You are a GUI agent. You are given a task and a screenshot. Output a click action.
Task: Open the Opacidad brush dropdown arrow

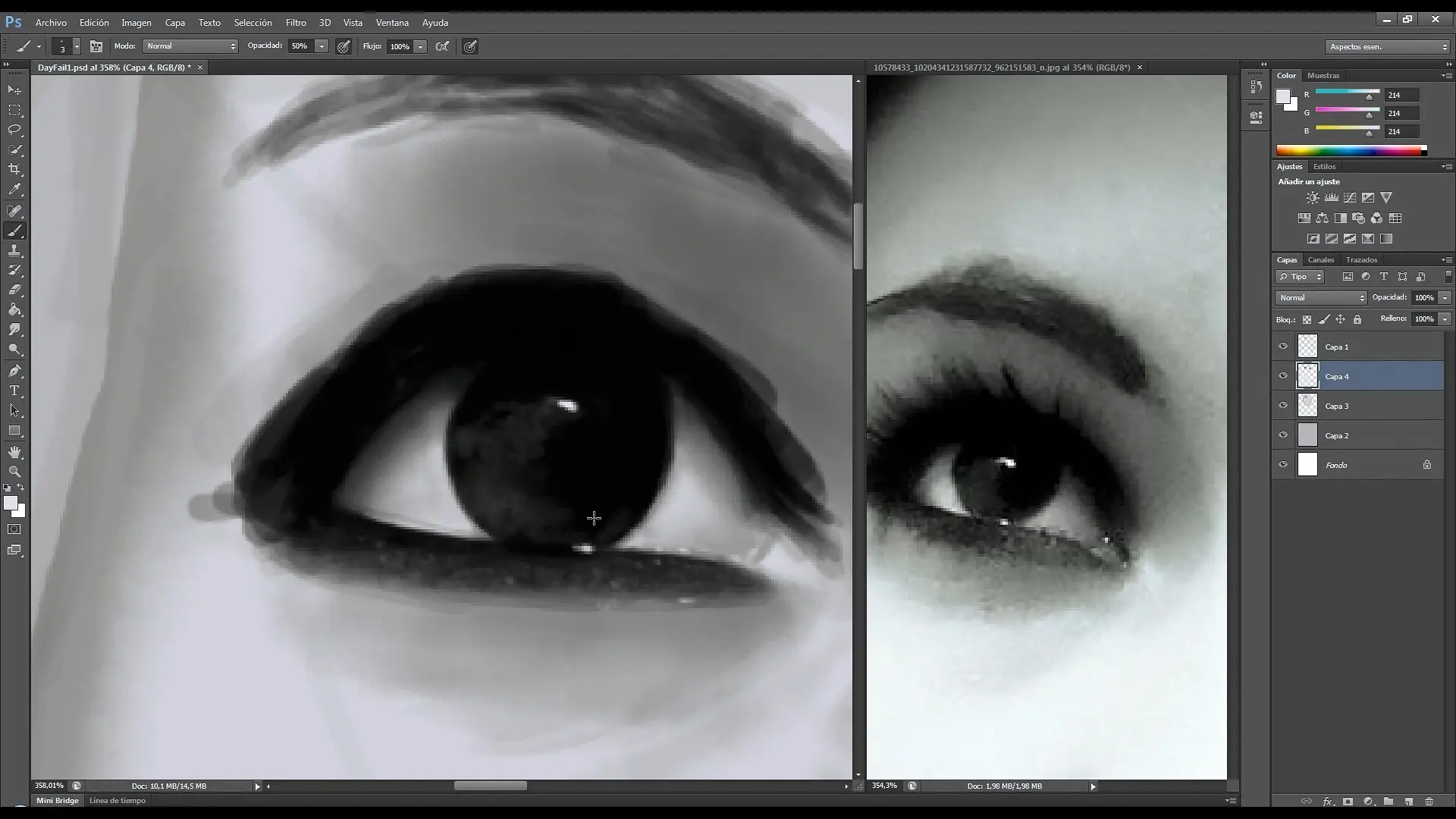point(322,46)
